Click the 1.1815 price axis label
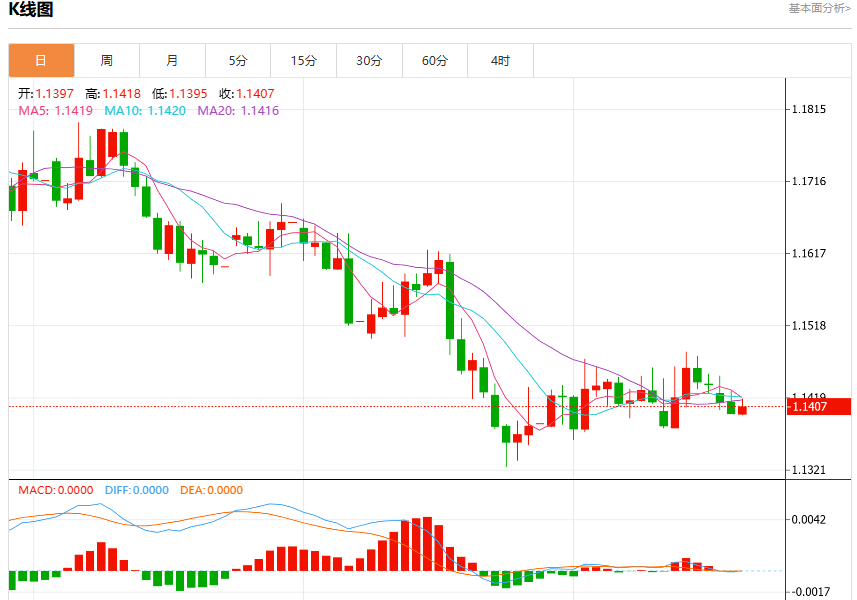Screen dimensions: 857x600 point(809,109)
